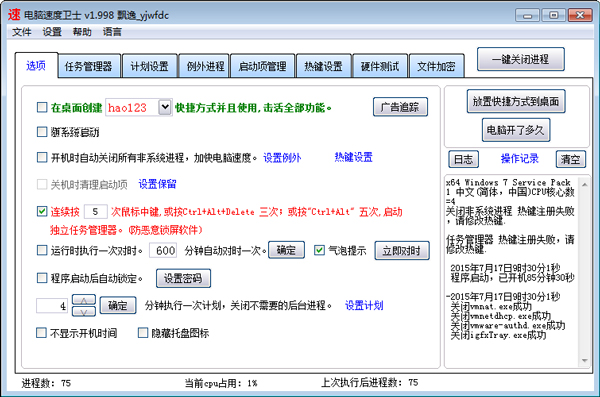Click the log scrollbar down arrow
The width and height of the screenshot is (600, 397).
coord(585,360)
